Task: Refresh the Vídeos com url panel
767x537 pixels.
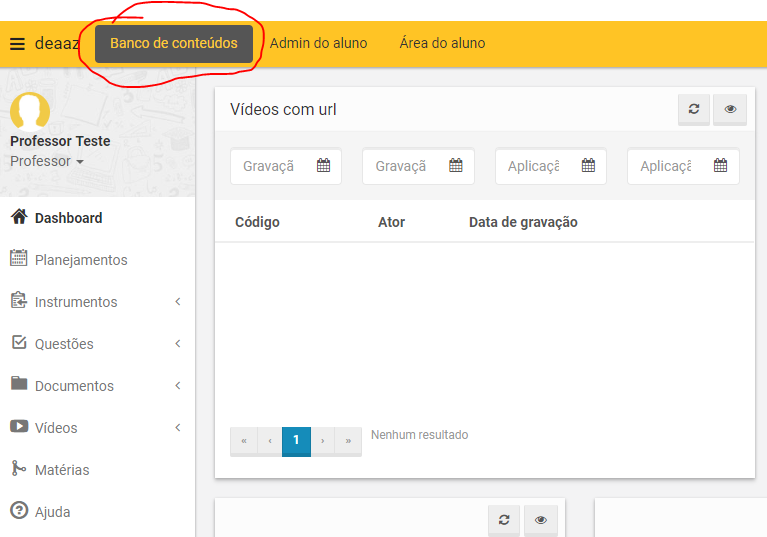Action: [x=694, y=109]
